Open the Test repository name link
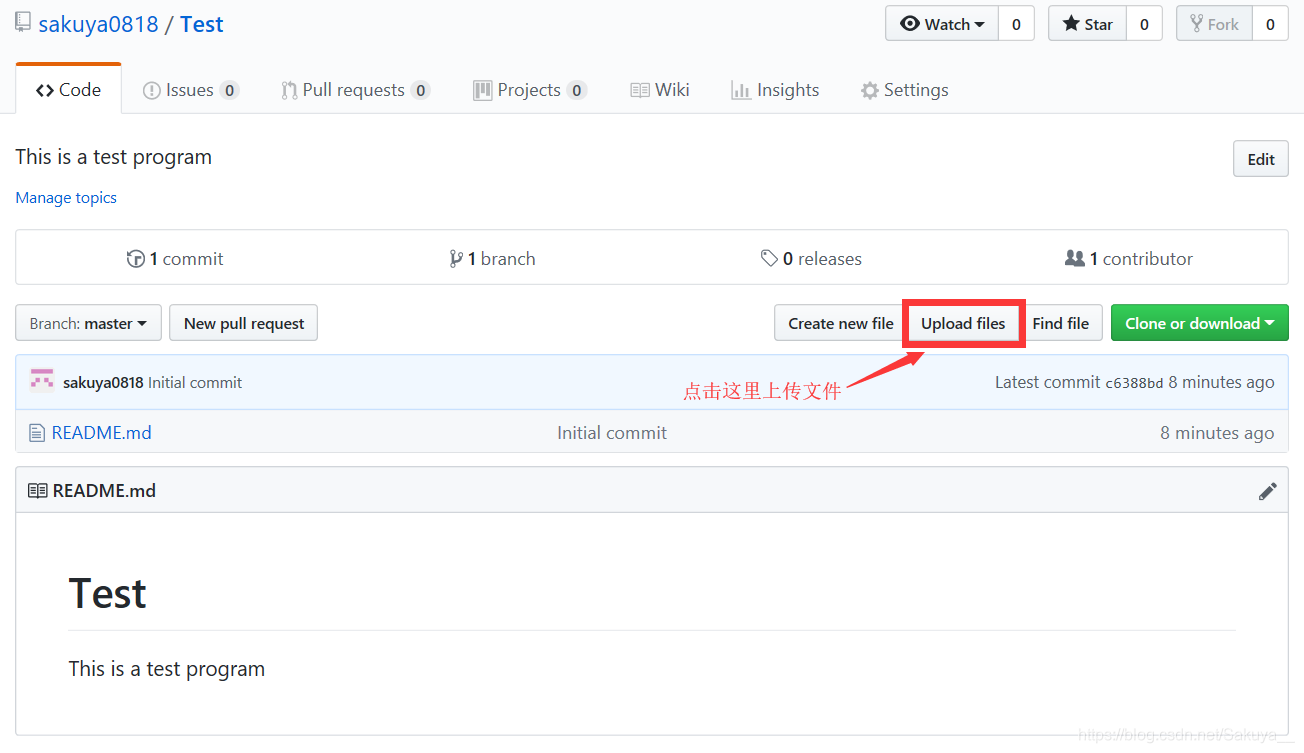The width and height of the screenshot is (1304, 753). pos(202,24)
